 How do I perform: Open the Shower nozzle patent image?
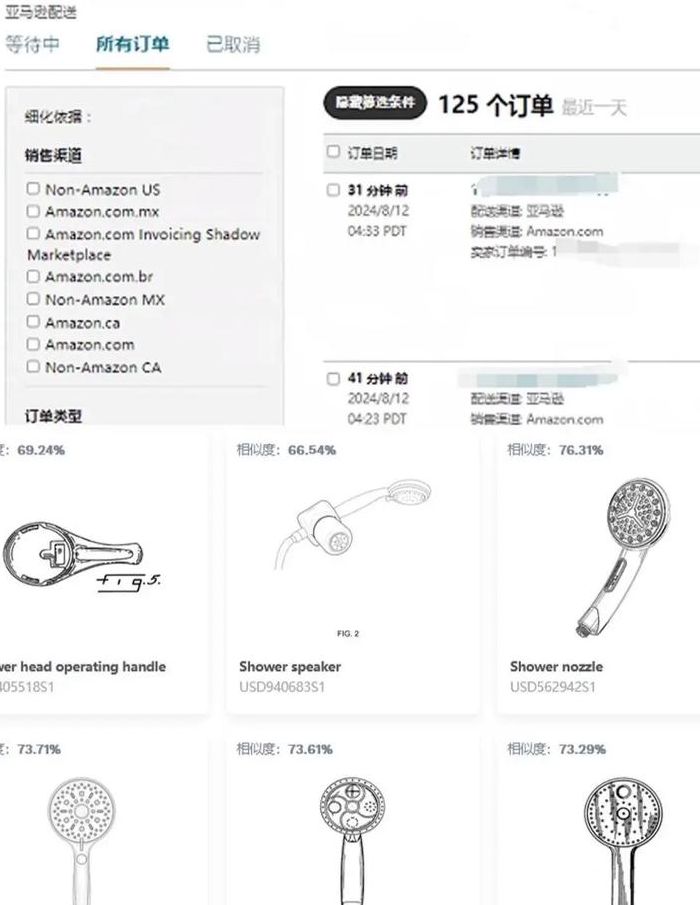pyautogui.click(x=622, y=557)
